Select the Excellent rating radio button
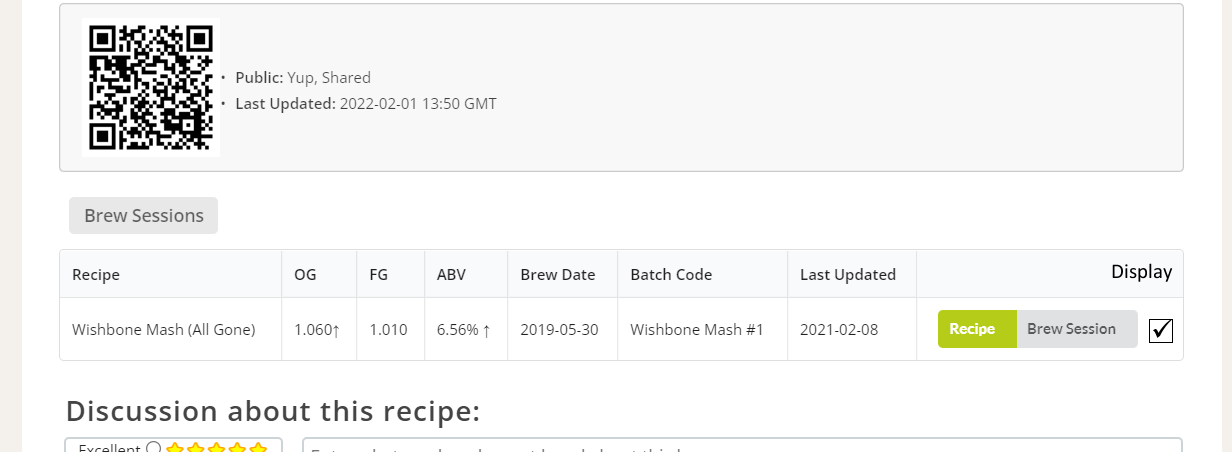 154,448
